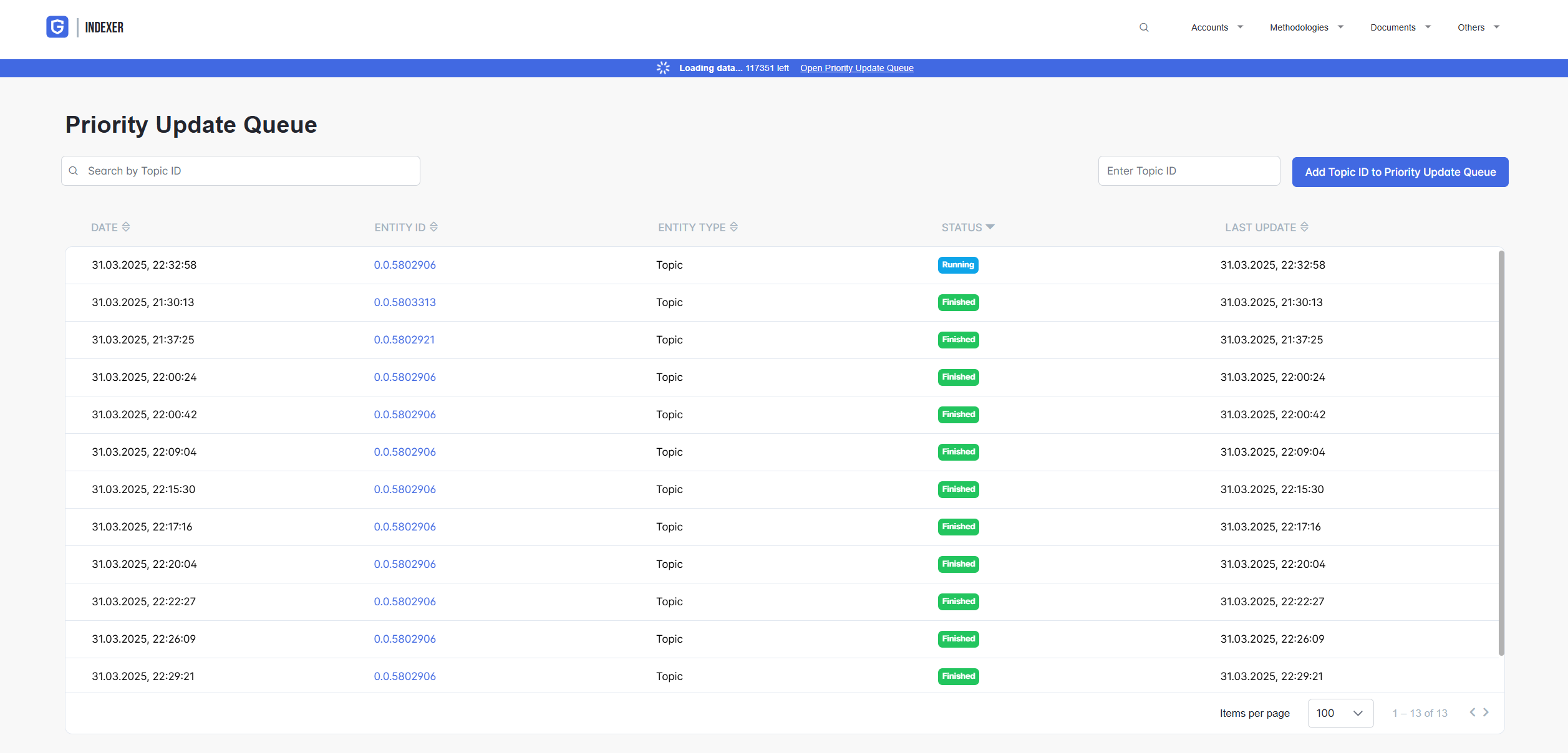Focus the Enter Topic ID input
The image size is (1568, 753).
1189,171
